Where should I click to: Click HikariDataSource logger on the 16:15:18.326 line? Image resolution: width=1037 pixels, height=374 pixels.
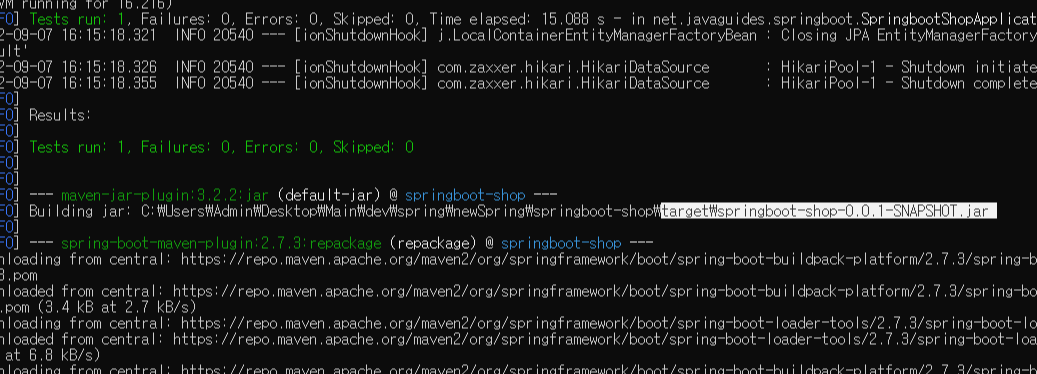573,67
